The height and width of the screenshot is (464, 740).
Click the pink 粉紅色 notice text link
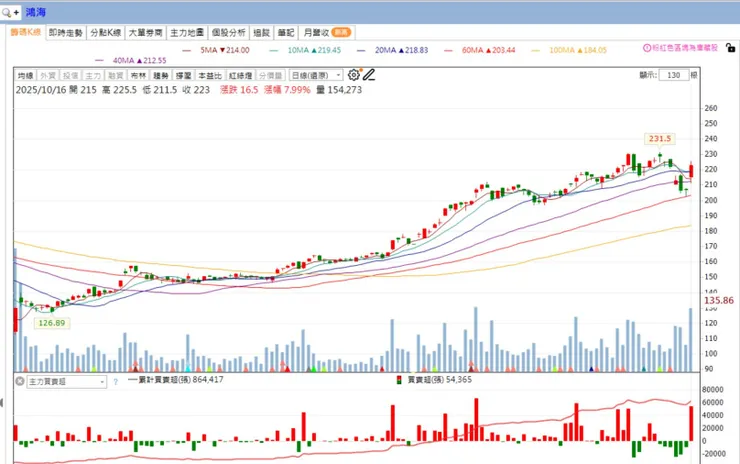point(685,48)
